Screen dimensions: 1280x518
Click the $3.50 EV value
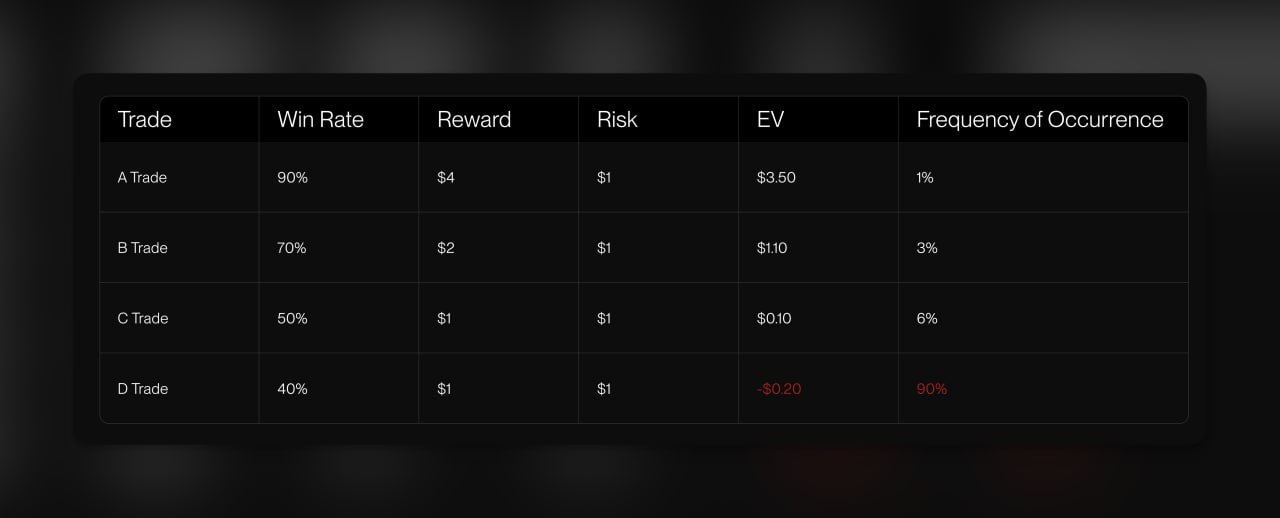point(776,178)
